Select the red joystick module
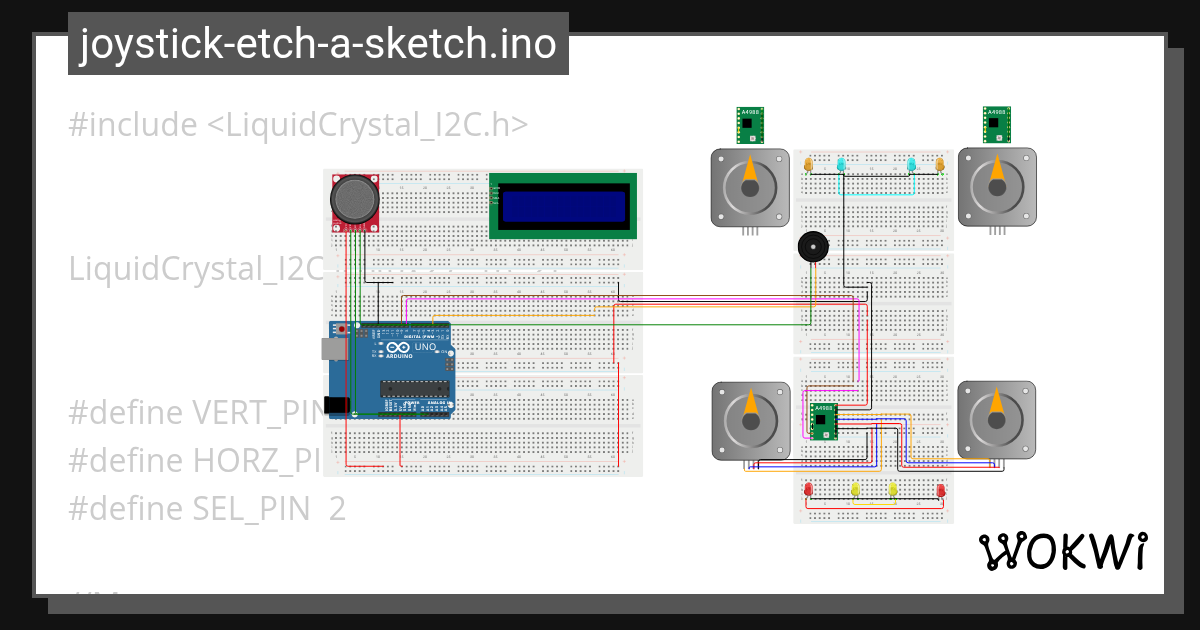Screen dimensions: 1200x630 (355, 200)
